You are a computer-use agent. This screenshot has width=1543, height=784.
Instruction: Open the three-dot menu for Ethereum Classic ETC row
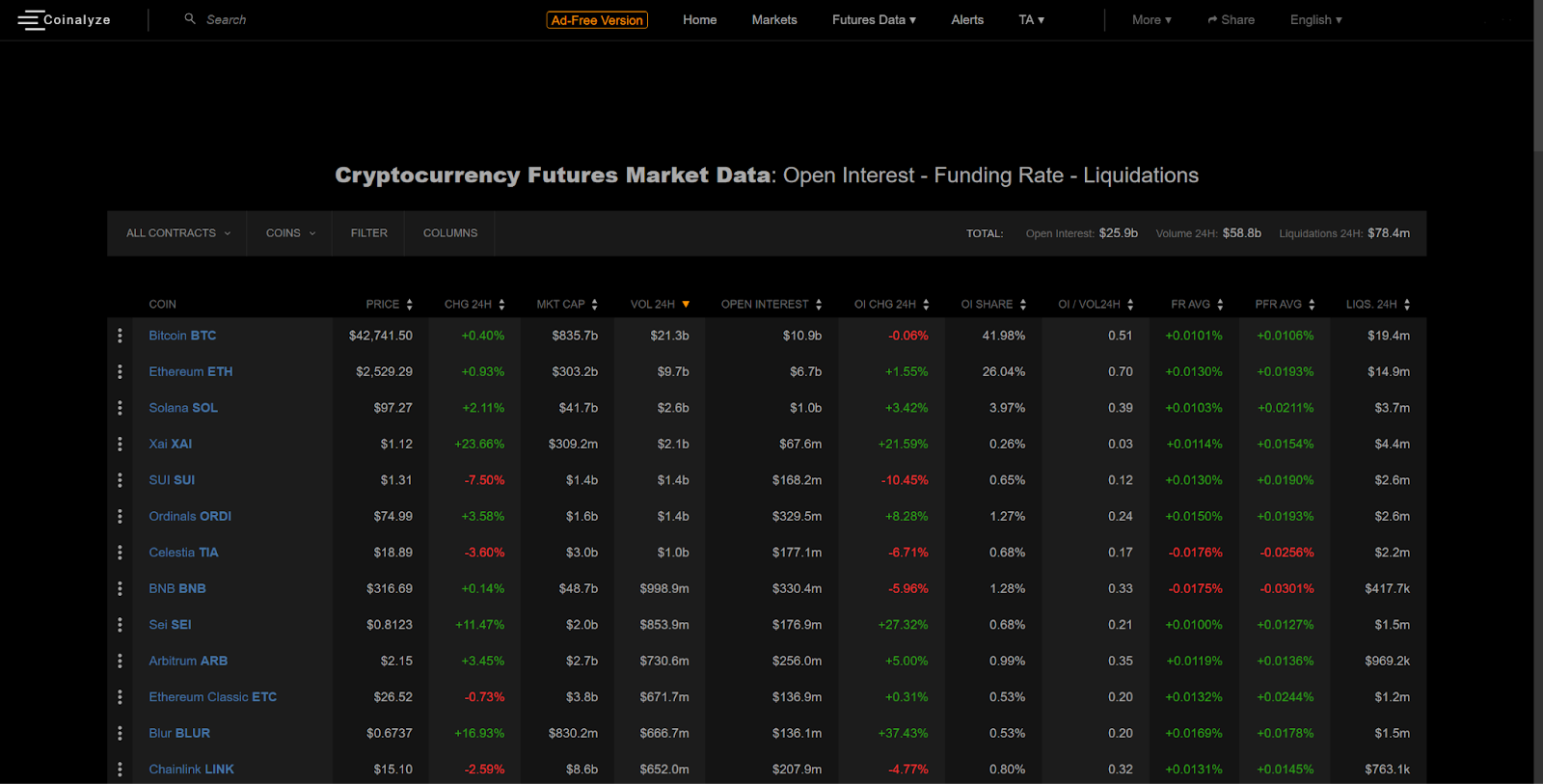120,697
